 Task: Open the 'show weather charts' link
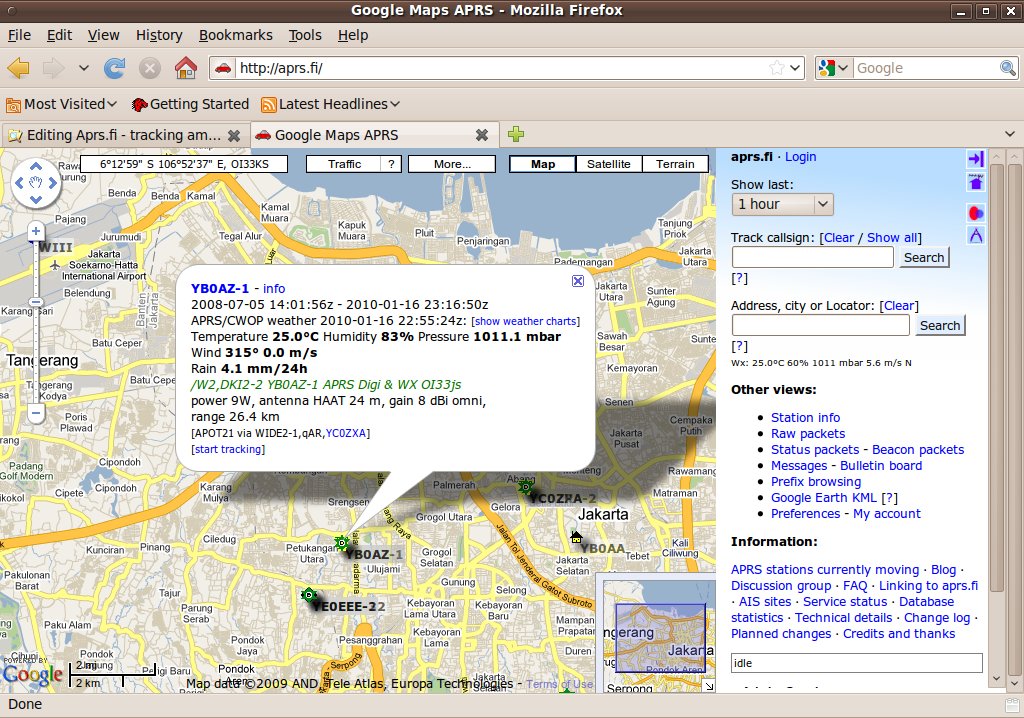click(525, 321)
